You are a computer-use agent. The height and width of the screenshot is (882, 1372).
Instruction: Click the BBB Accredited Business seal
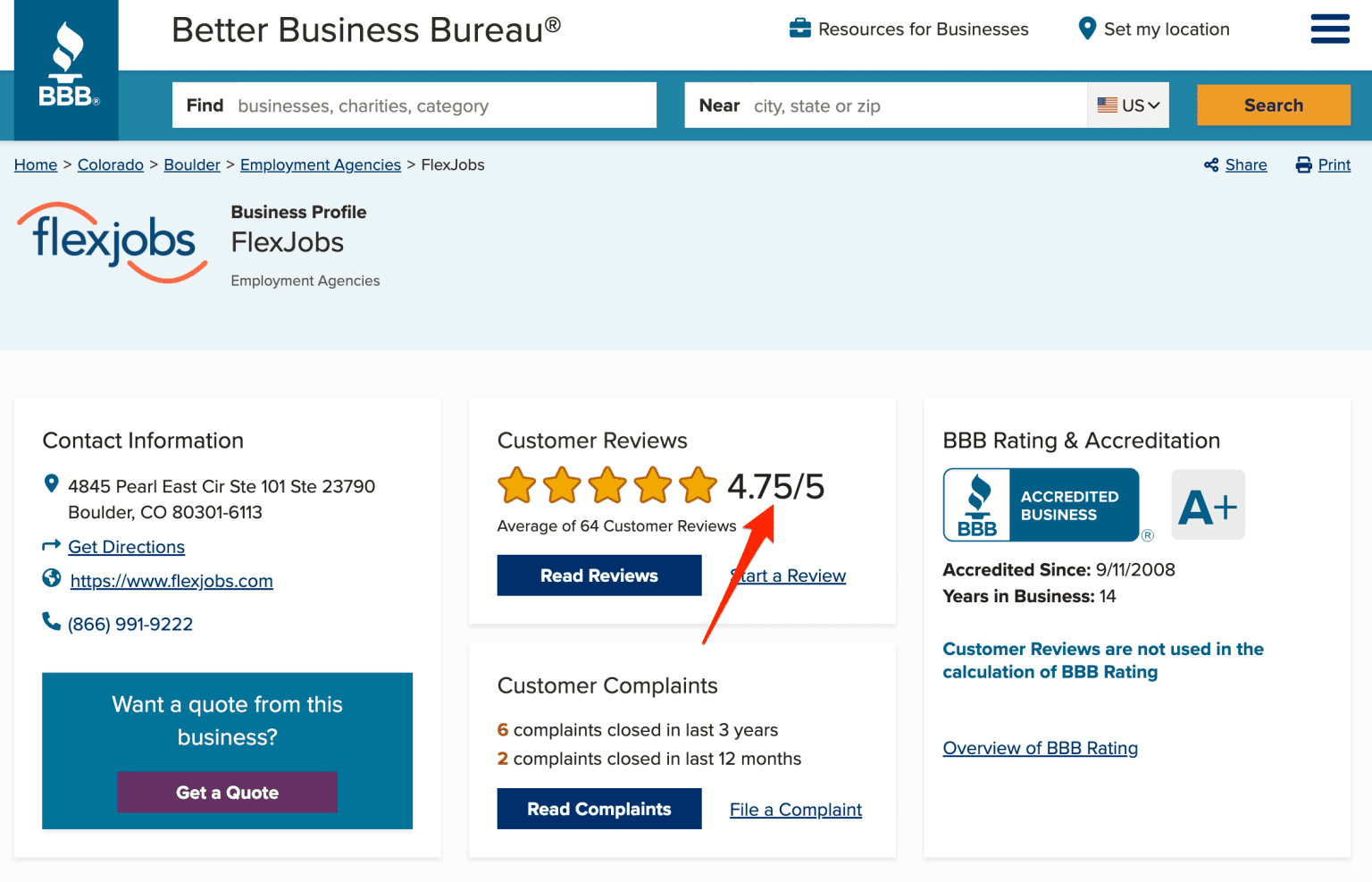point(1042,505)
